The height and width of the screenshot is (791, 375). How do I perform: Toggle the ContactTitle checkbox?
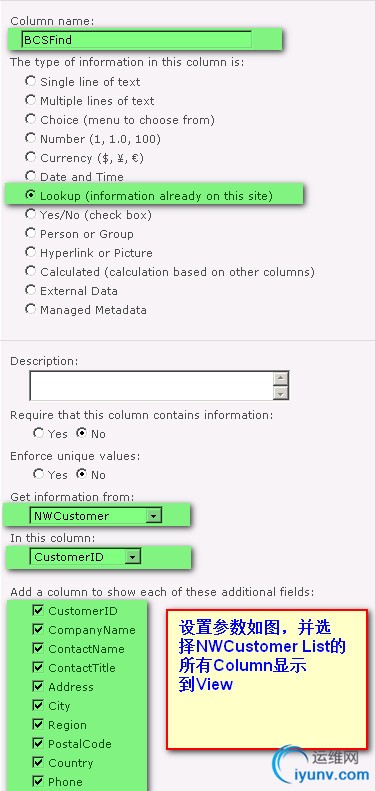click(x=38, y=667)
